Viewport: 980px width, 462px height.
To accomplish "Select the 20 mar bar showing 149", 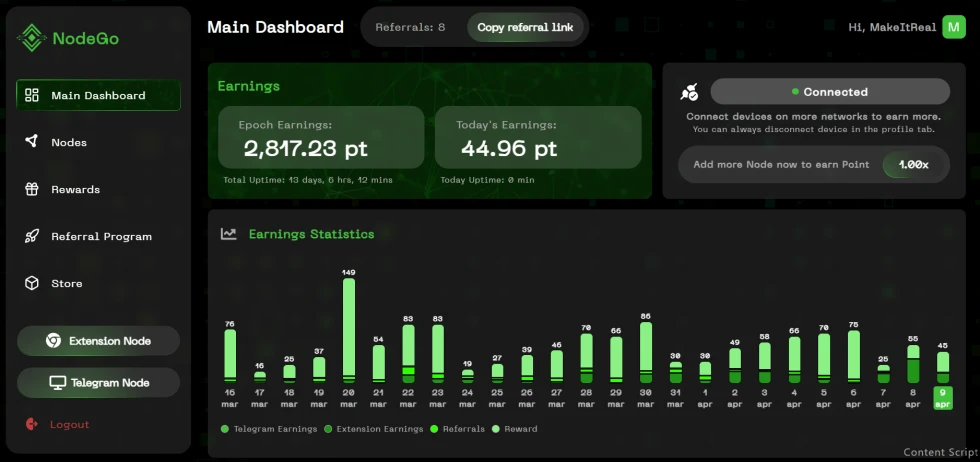I will (349, 330).
